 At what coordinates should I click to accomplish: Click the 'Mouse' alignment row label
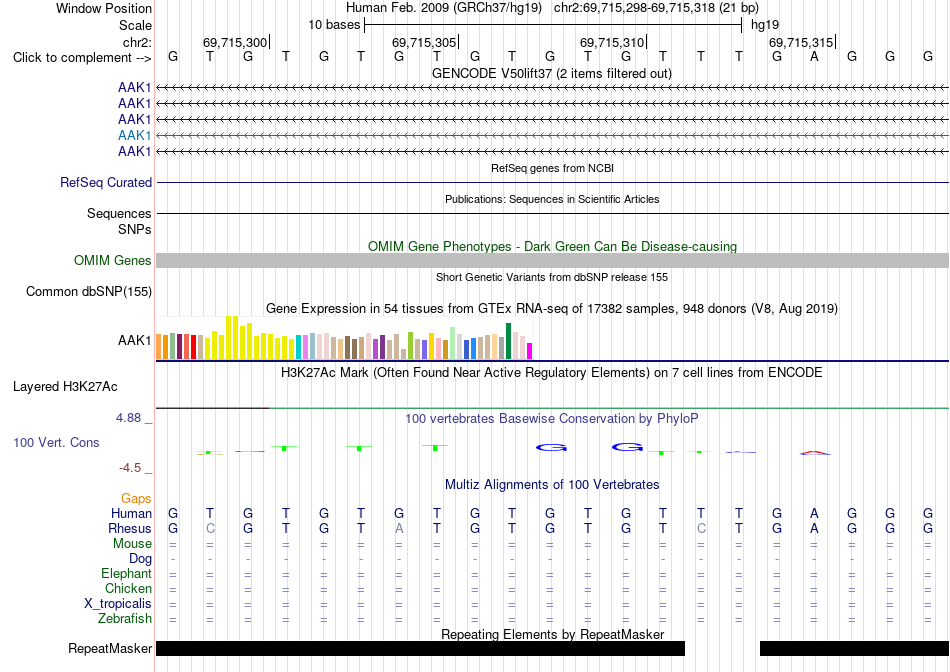[x=132, y=544]
